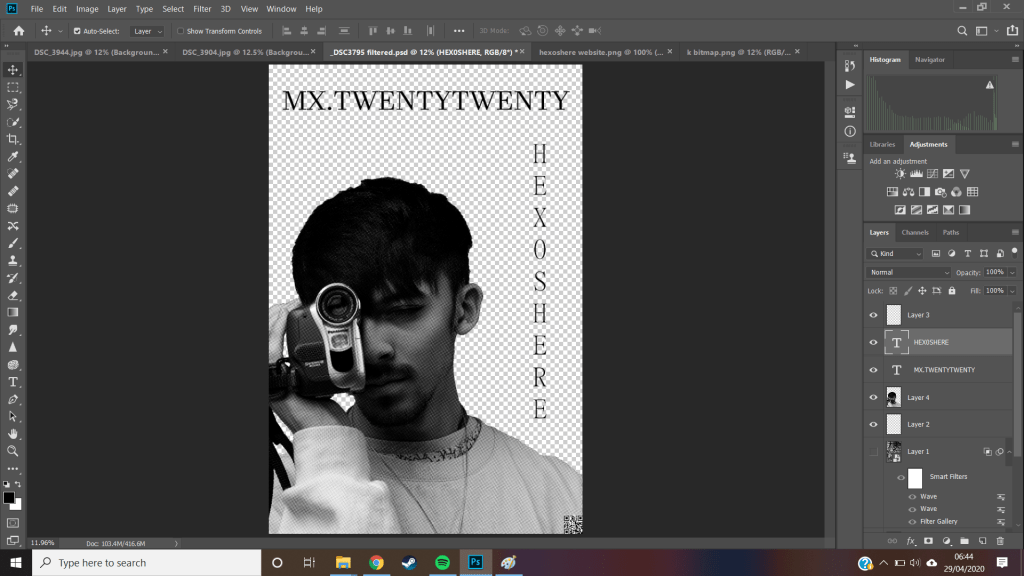Select the Zoom tool in toolbar
1024x576 pixels.
(x=13, y=451)
